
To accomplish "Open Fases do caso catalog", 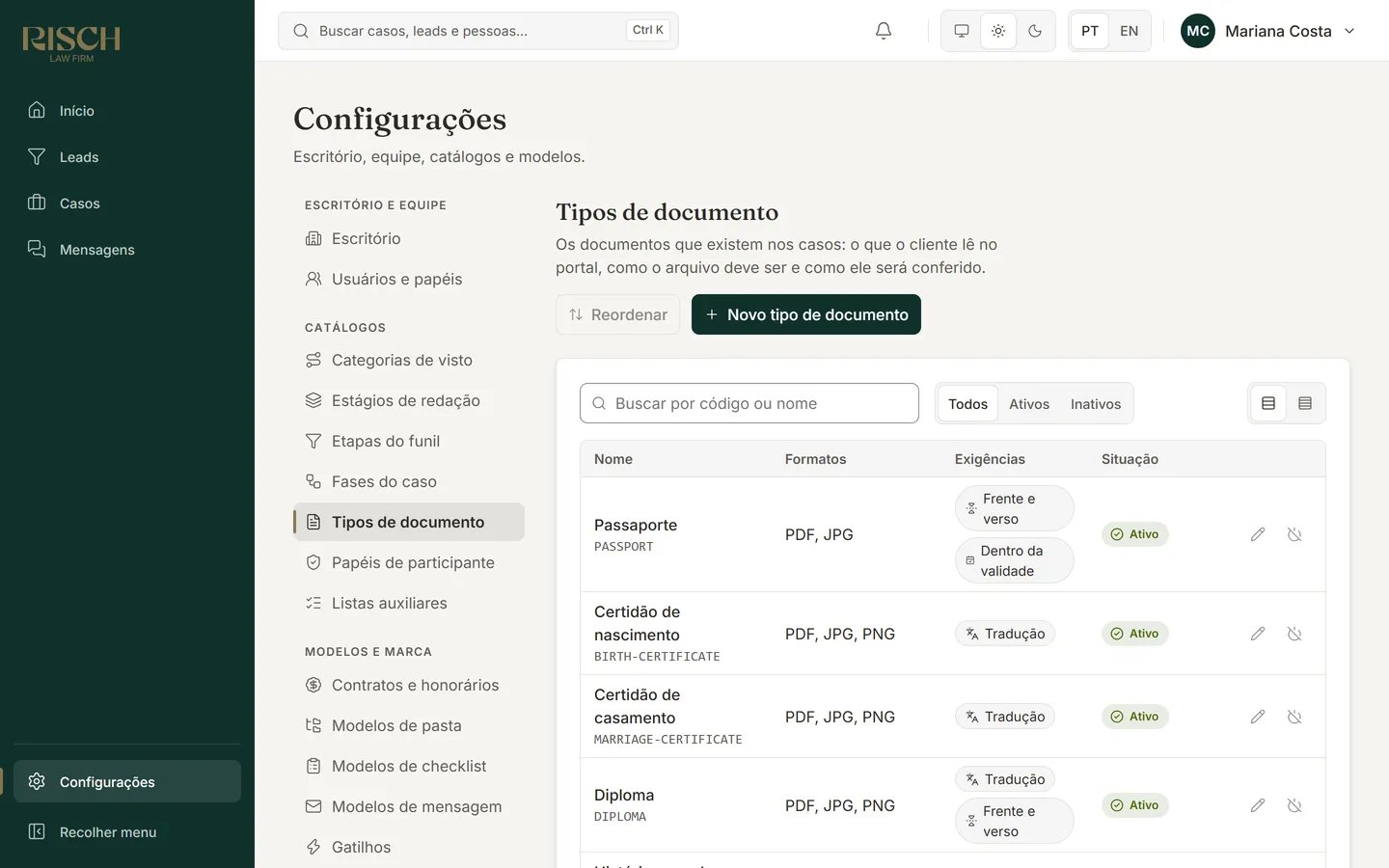I will tap(409, 481).
